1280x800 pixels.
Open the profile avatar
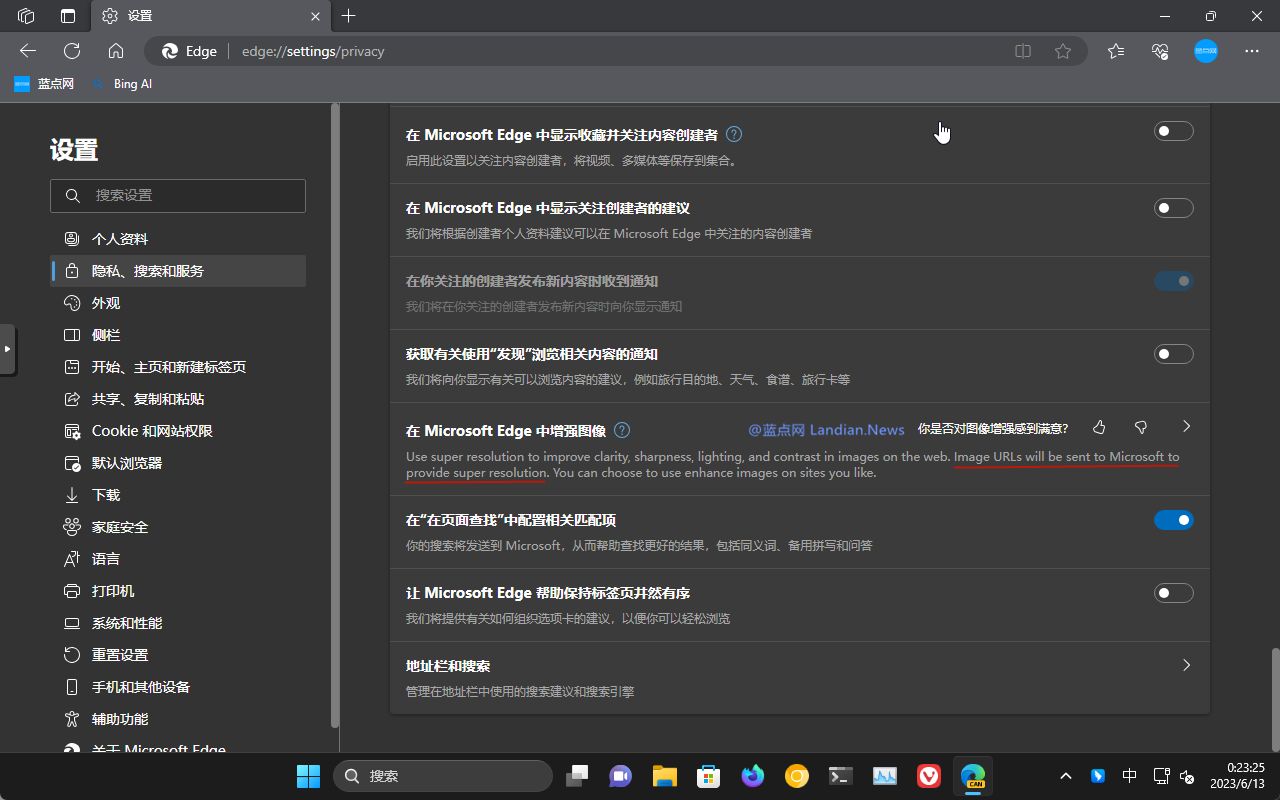coord(1206,51)
